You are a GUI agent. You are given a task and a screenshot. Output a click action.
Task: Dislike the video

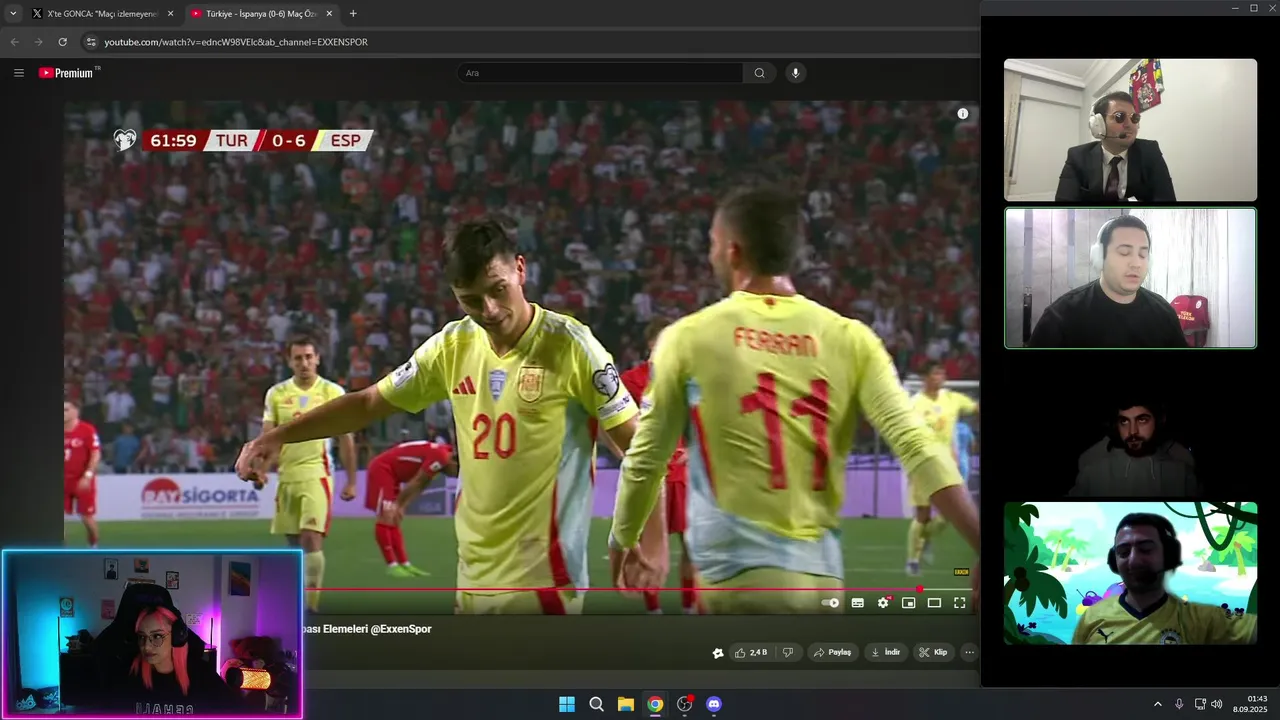coord(788,652)
